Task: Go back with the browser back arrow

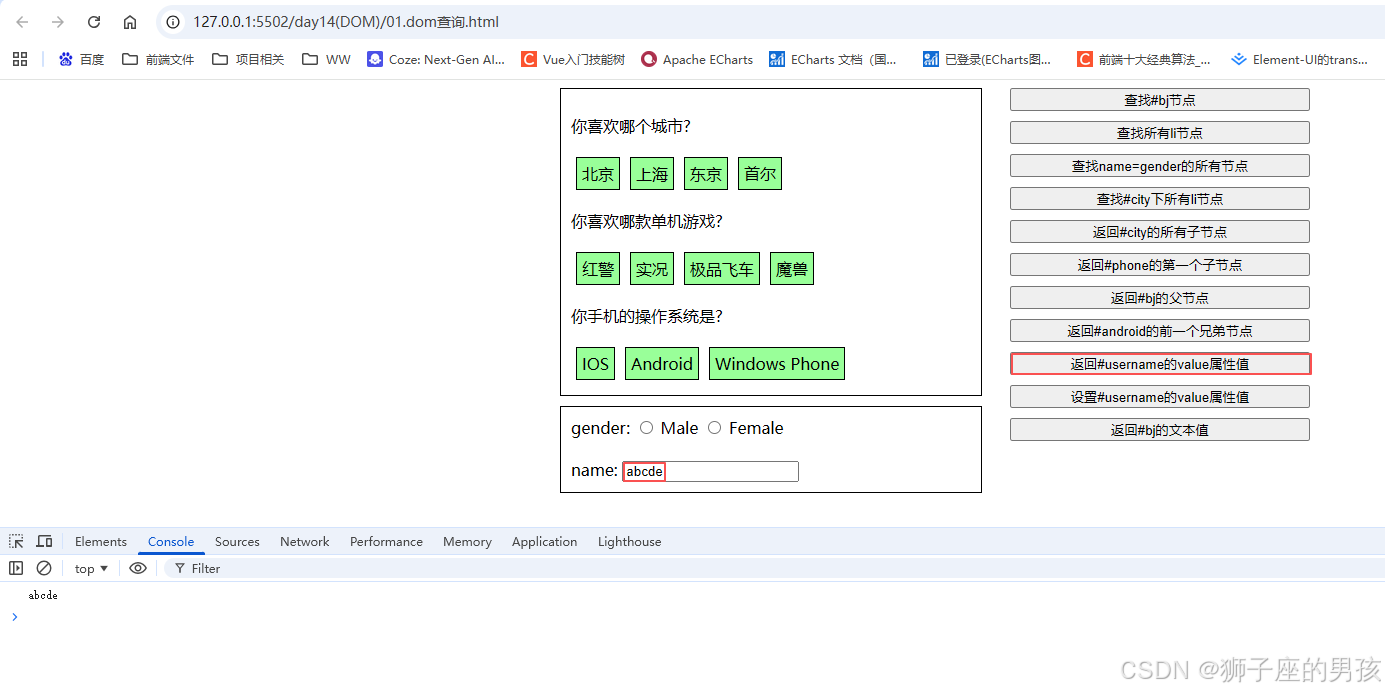Action: pos(22,22)
